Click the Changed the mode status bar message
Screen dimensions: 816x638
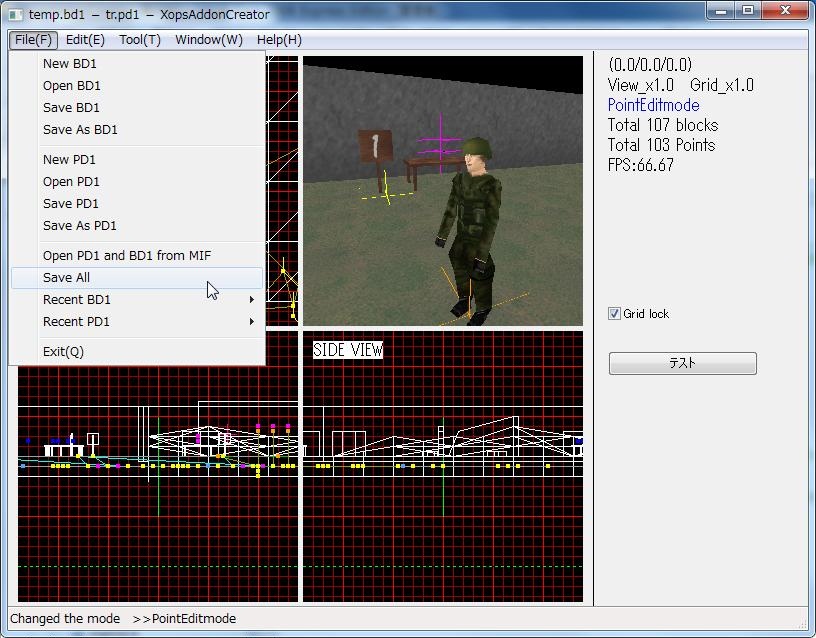pyautogui.click(x=123, y=619)
